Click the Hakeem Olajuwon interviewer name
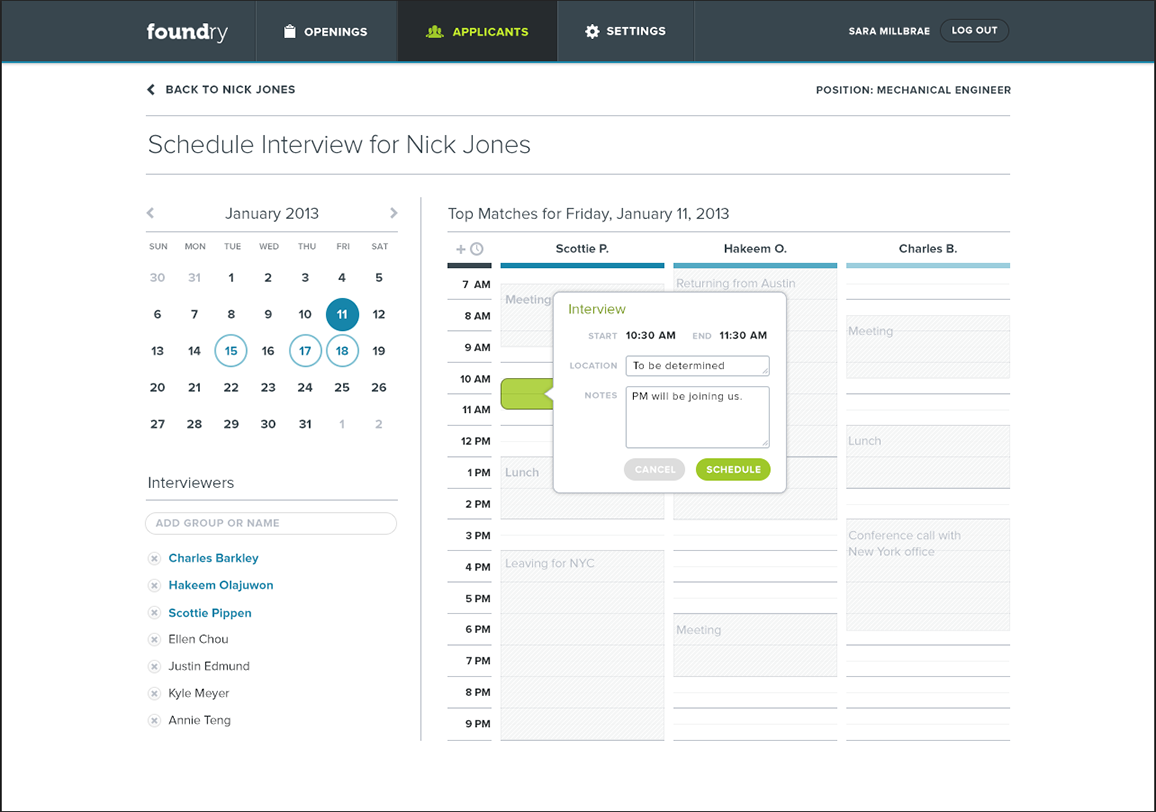1156x812 pixels. pos(221,586)
